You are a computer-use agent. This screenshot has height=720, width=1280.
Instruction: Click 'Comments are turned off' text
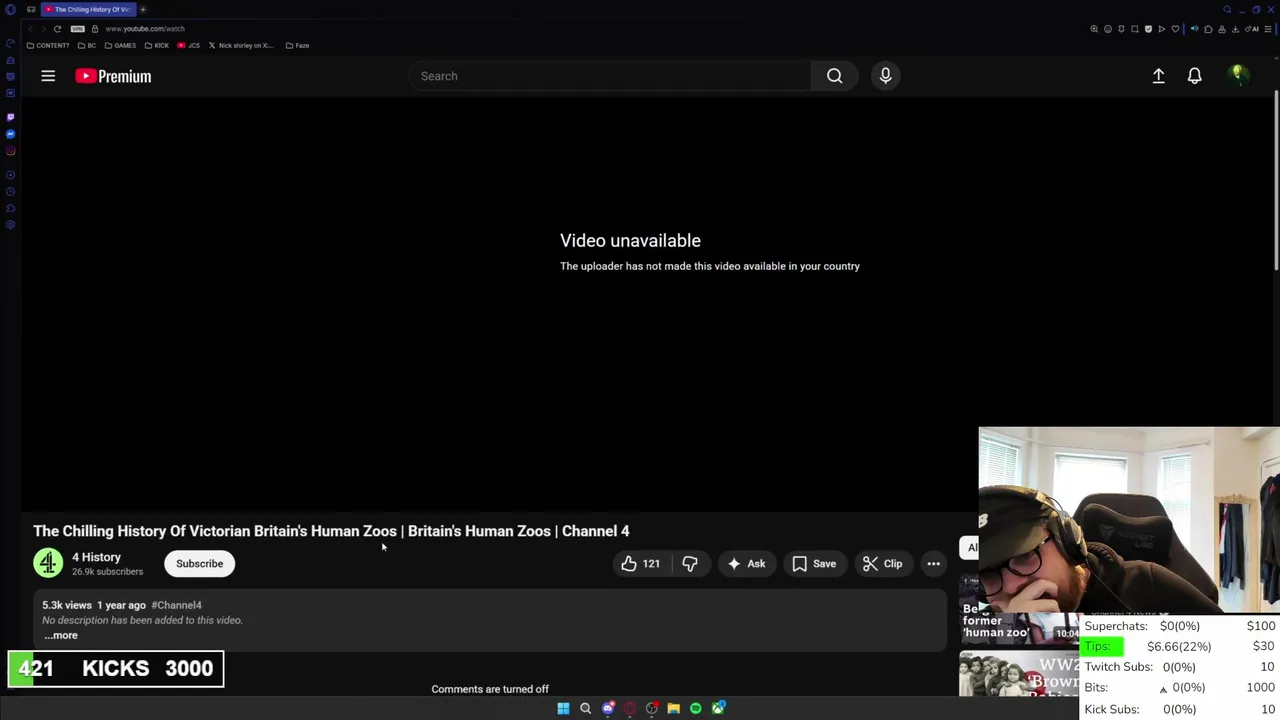point(490,689)
